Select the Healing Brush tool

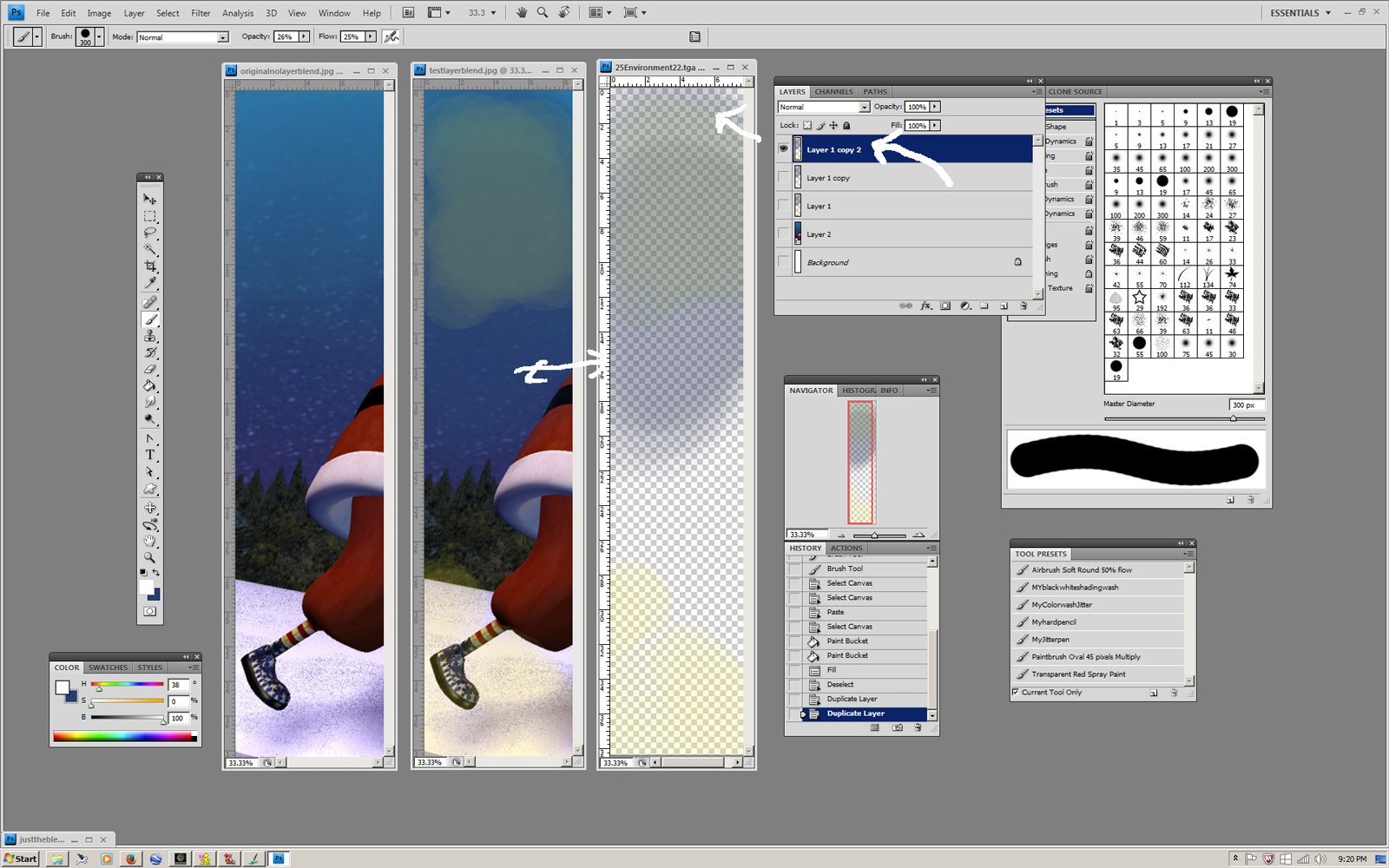coord(150,303)
